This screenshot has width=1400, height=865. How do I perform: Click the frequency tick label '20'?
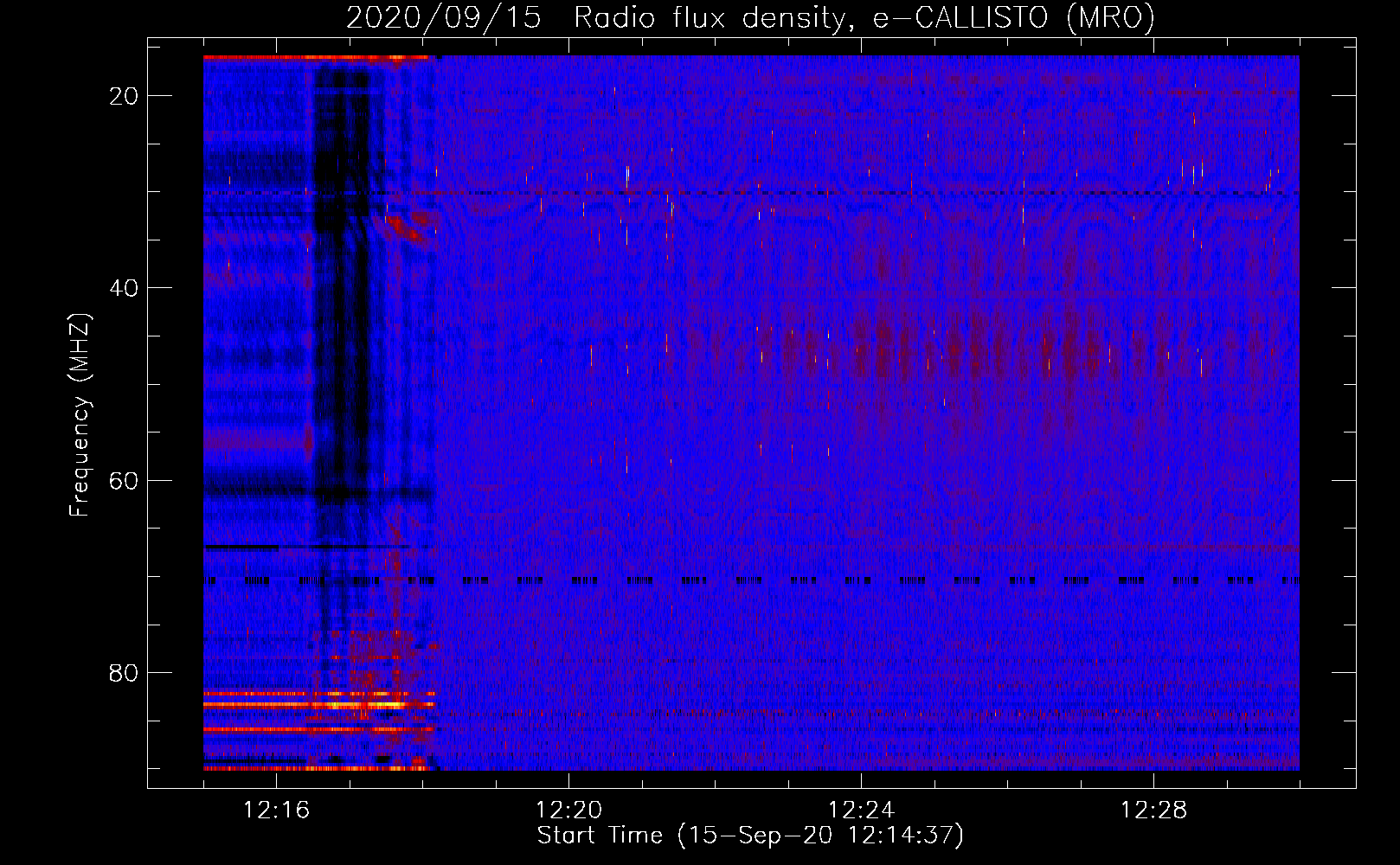coord(124,96)
